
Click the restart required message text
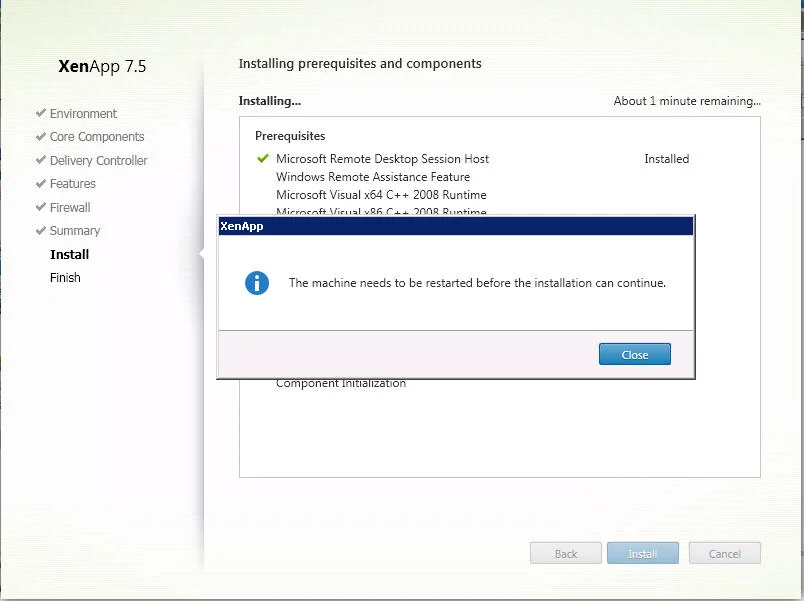(x=477, y=283)
